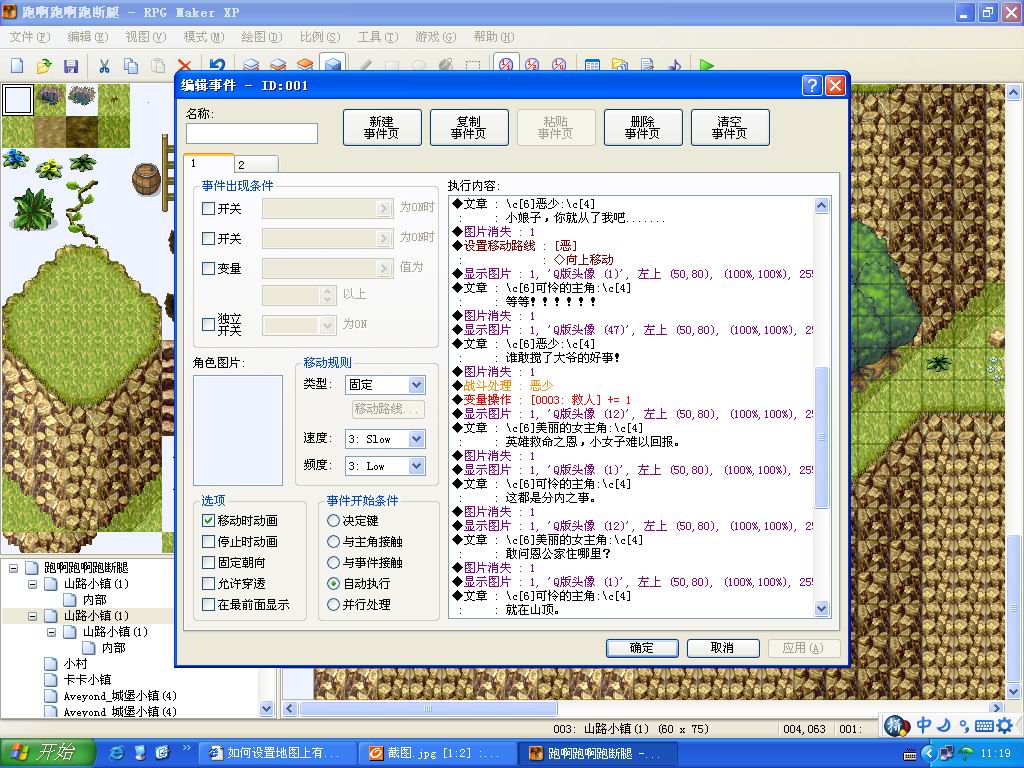Save the project using the floppy icon
The height and width of the screenshot is (768, 1024).
(71, 65)
